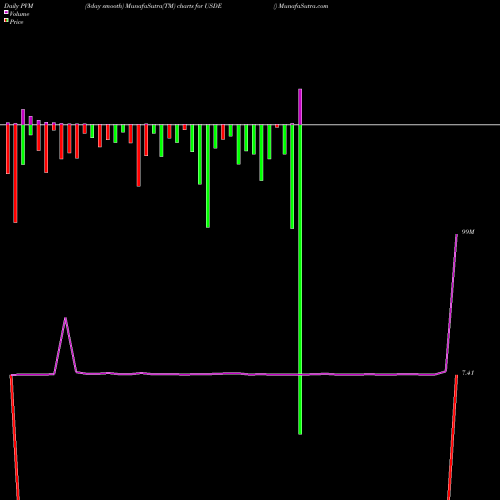Screen dimensions: 500x500
Task: Click the descending red price line at left
Action: click(x=15, y=437)
